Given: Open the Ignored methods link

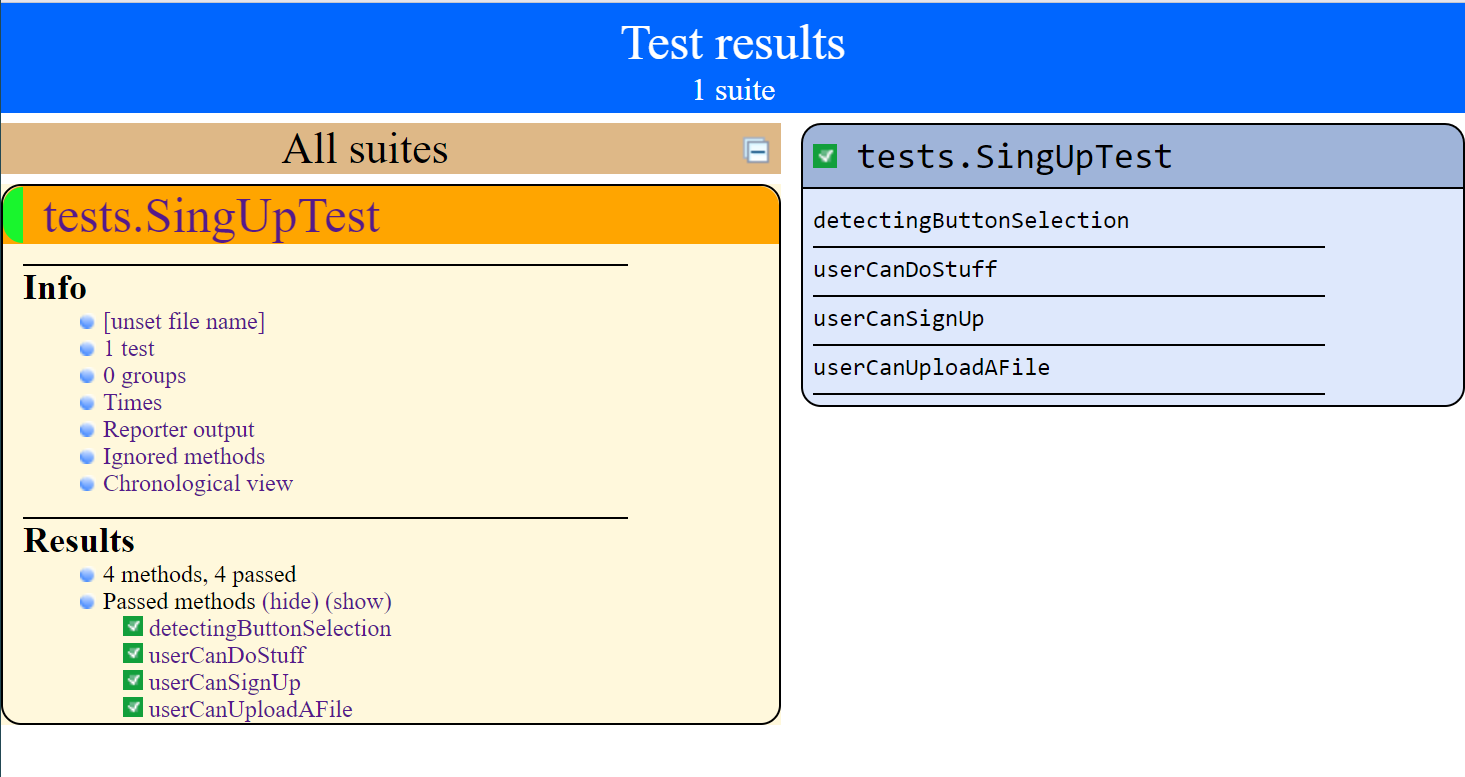Looking at the screenshot, I should point(184,457).
